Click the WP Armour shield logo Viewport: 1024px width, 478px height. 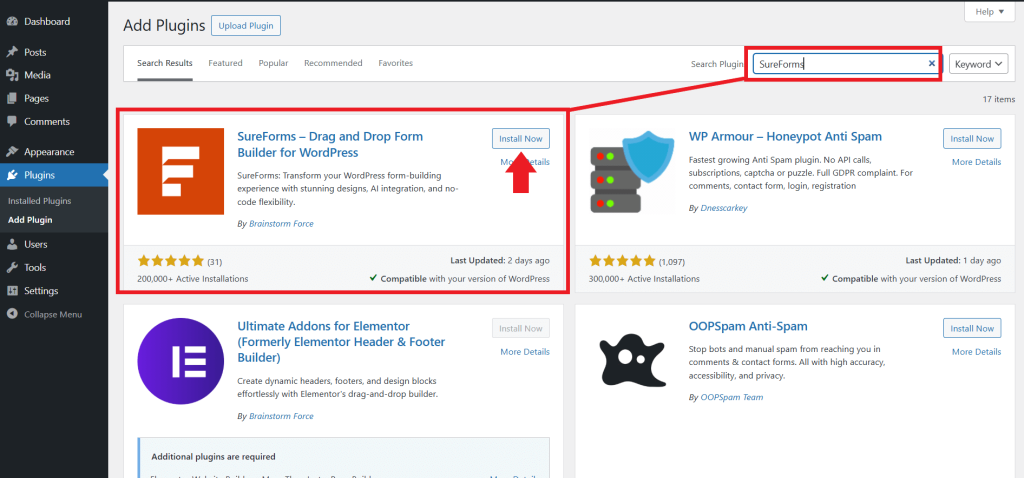click(x=632, y=171)
